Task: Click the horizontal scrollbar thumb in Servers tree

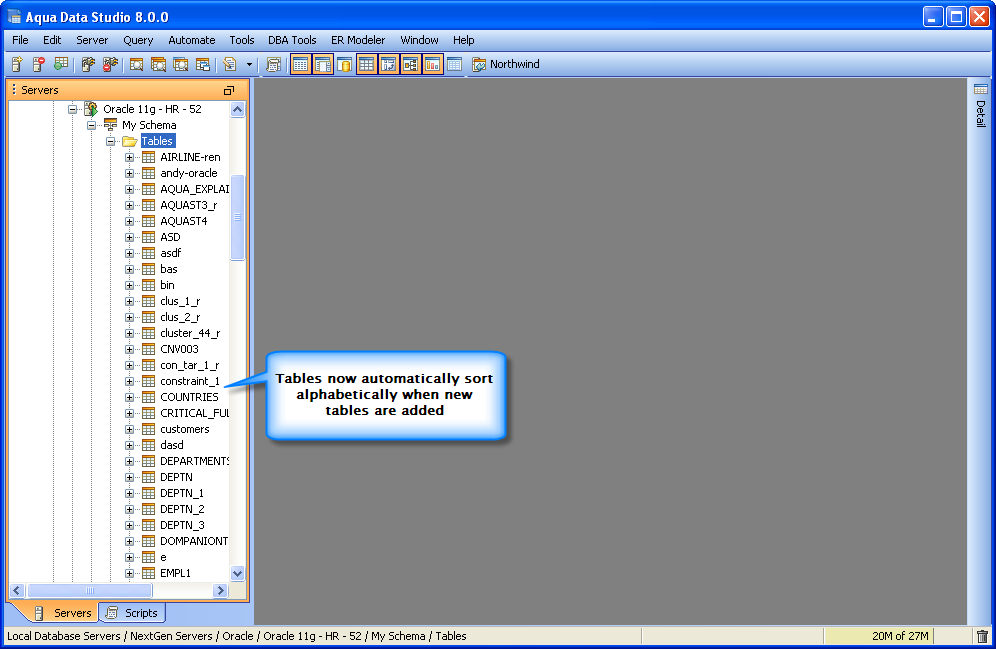Action: [90, 591]
